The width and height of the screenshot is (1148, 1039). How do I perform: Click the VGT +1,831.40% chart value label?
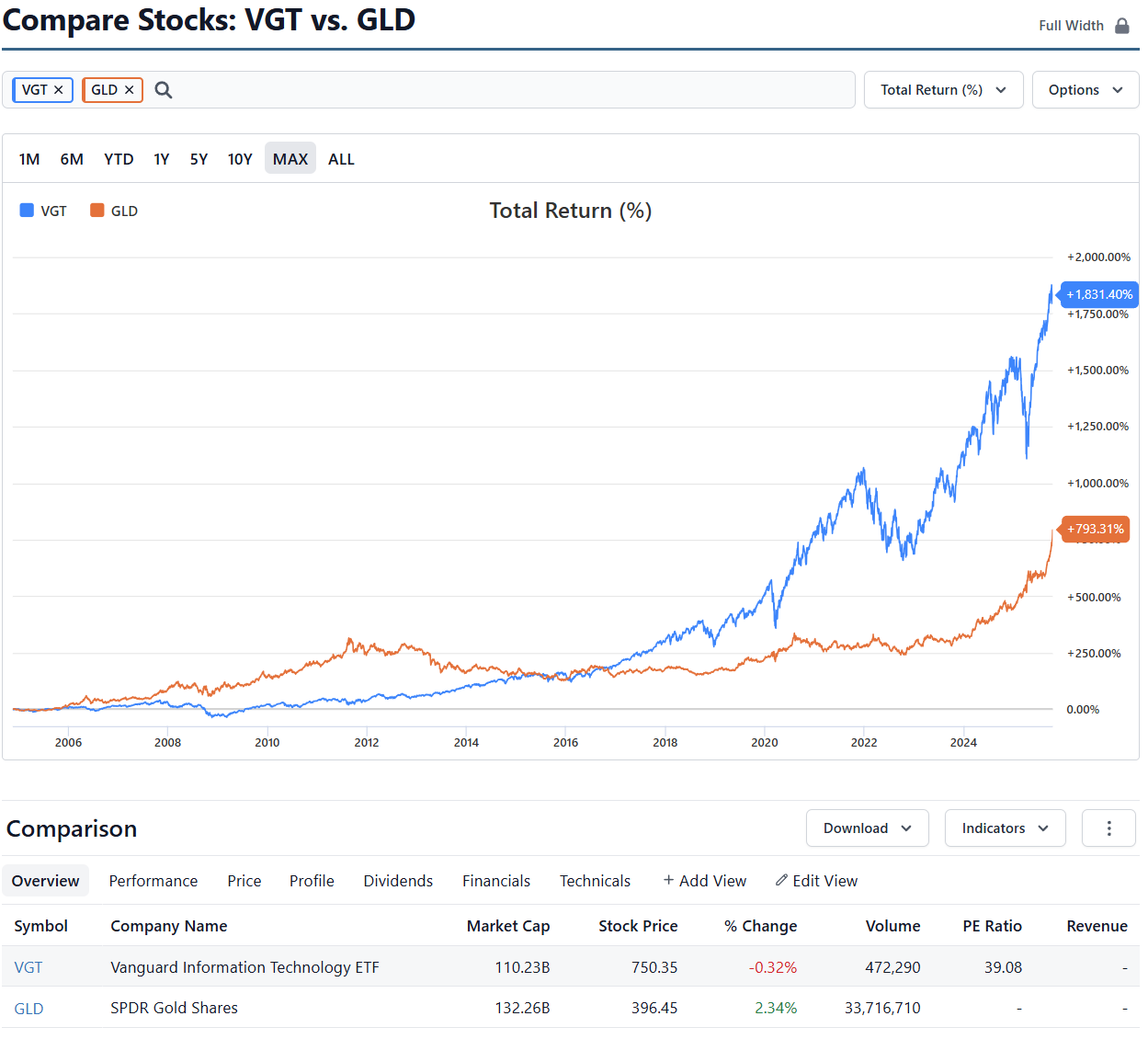1099,294
